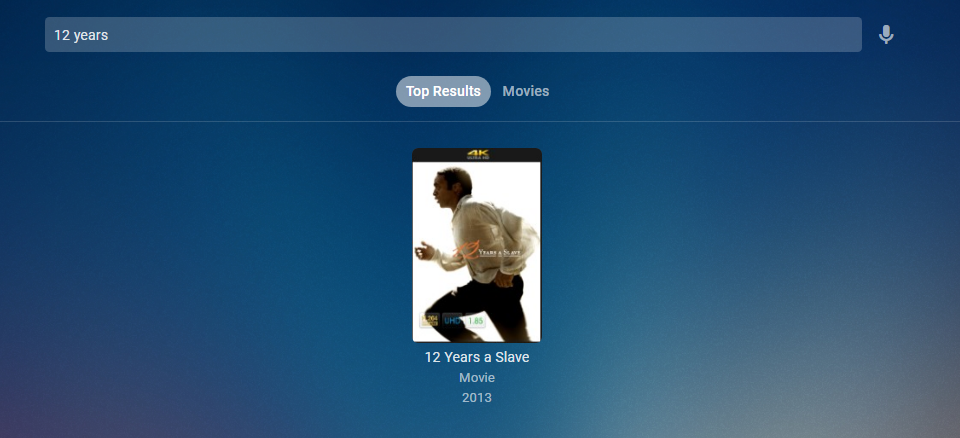This screenshot has height=438, width=960.
Task: Click the running man's clenched fist
Action: pos(424,250)
